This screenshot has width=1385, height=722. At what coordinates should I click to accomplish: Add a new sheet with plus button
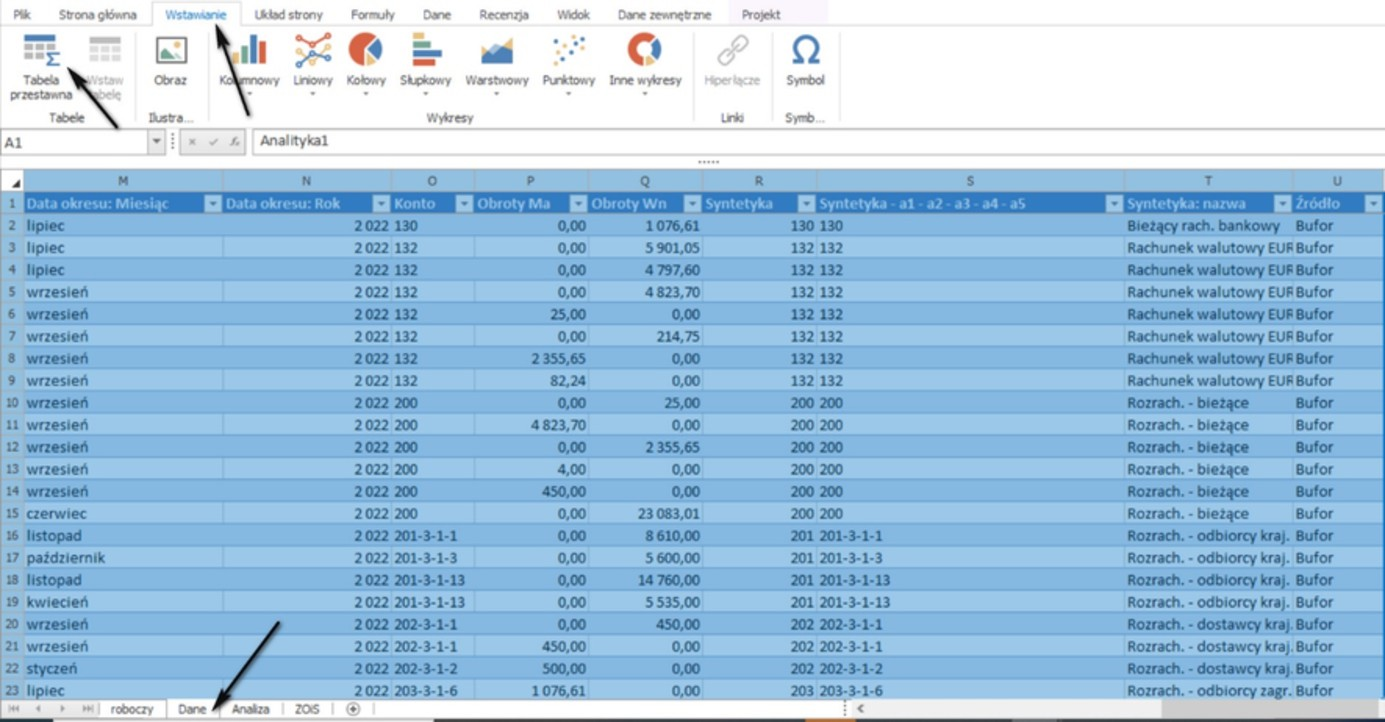click(353, 708)
